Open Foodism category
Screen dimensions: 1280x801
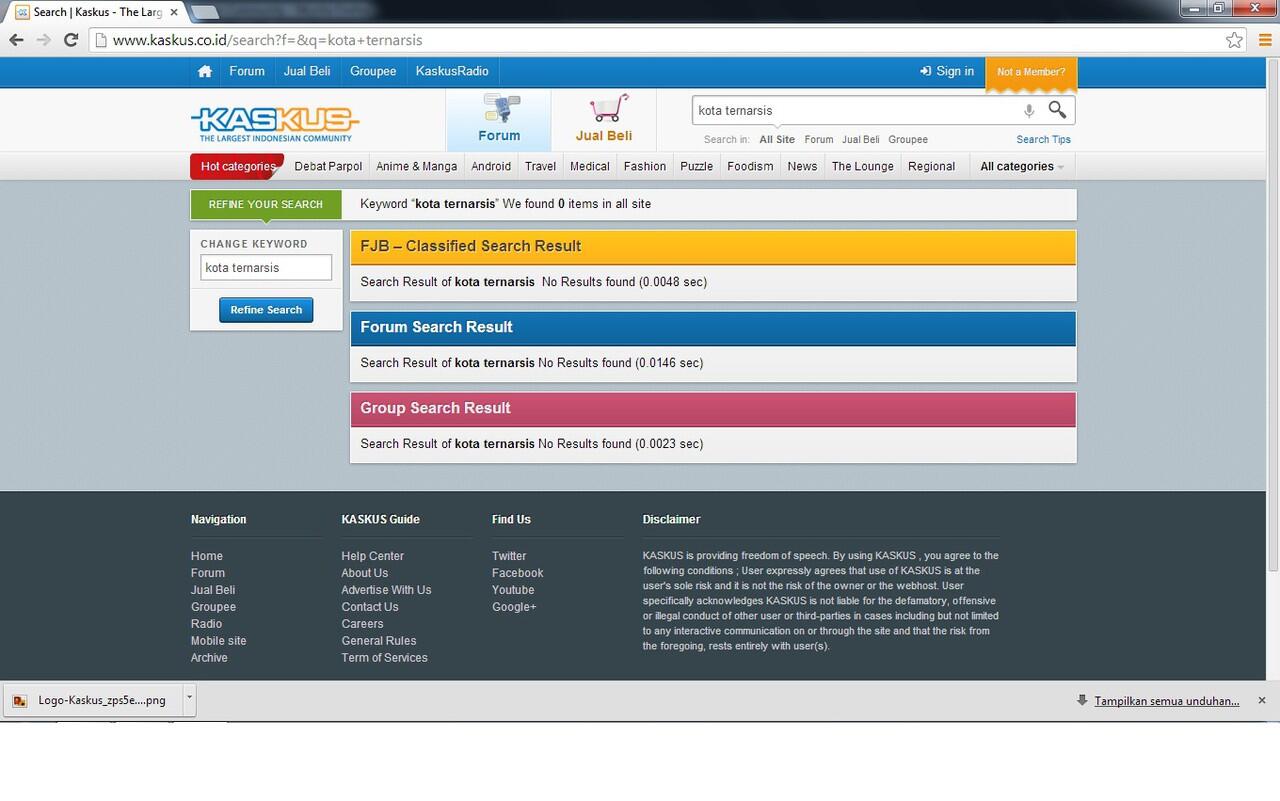point(750,166)
